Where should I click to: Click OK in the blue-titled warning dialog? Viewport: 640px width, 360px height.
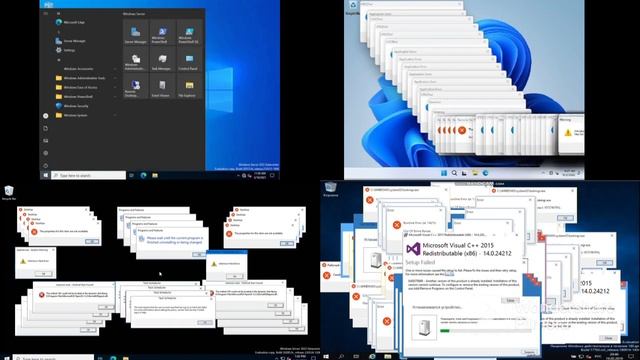point(236,276)
